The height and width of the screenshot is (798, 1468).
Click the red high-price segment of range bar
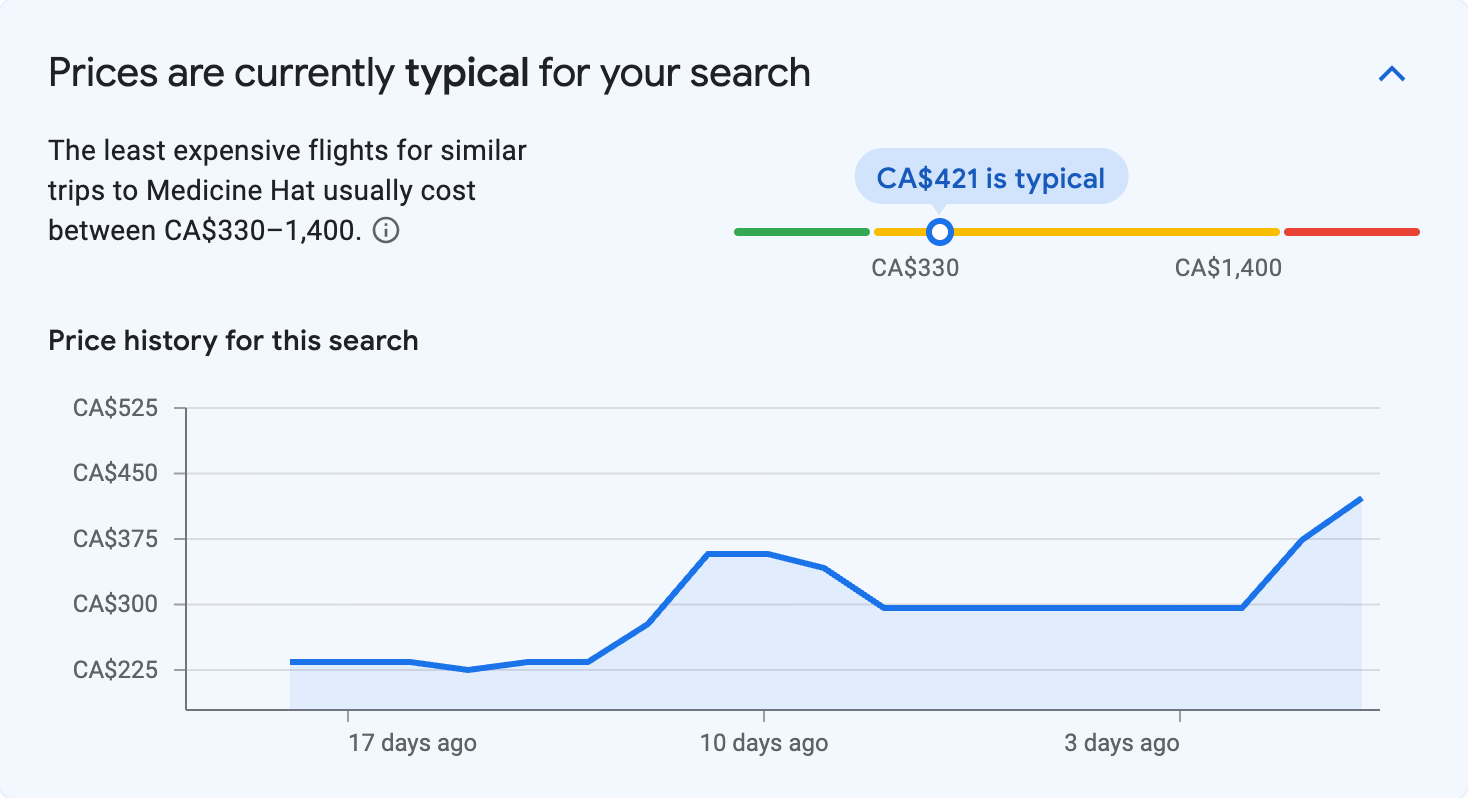point(1351,232)
